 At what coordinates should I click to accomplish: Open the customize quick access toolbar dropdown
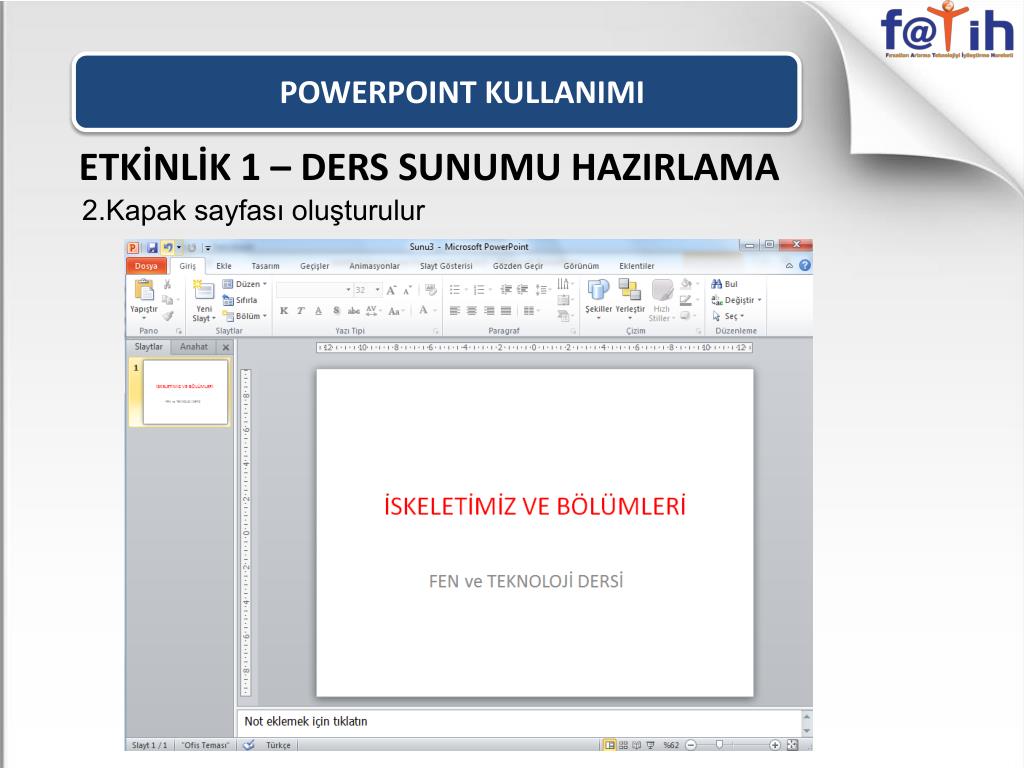pyautogui.click(x=208, y=248)
